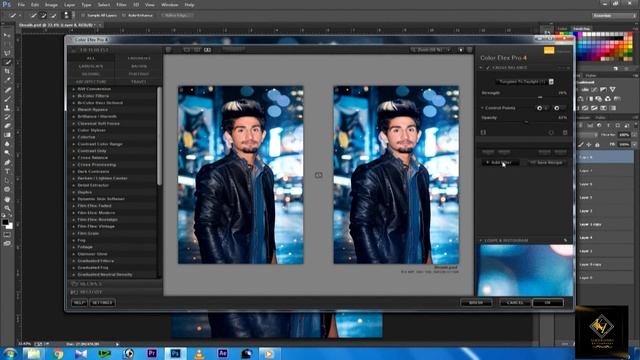Toggle the Auto-Enhance checkbox
This screenshot has height=360, width=640.
pos(124,16)
